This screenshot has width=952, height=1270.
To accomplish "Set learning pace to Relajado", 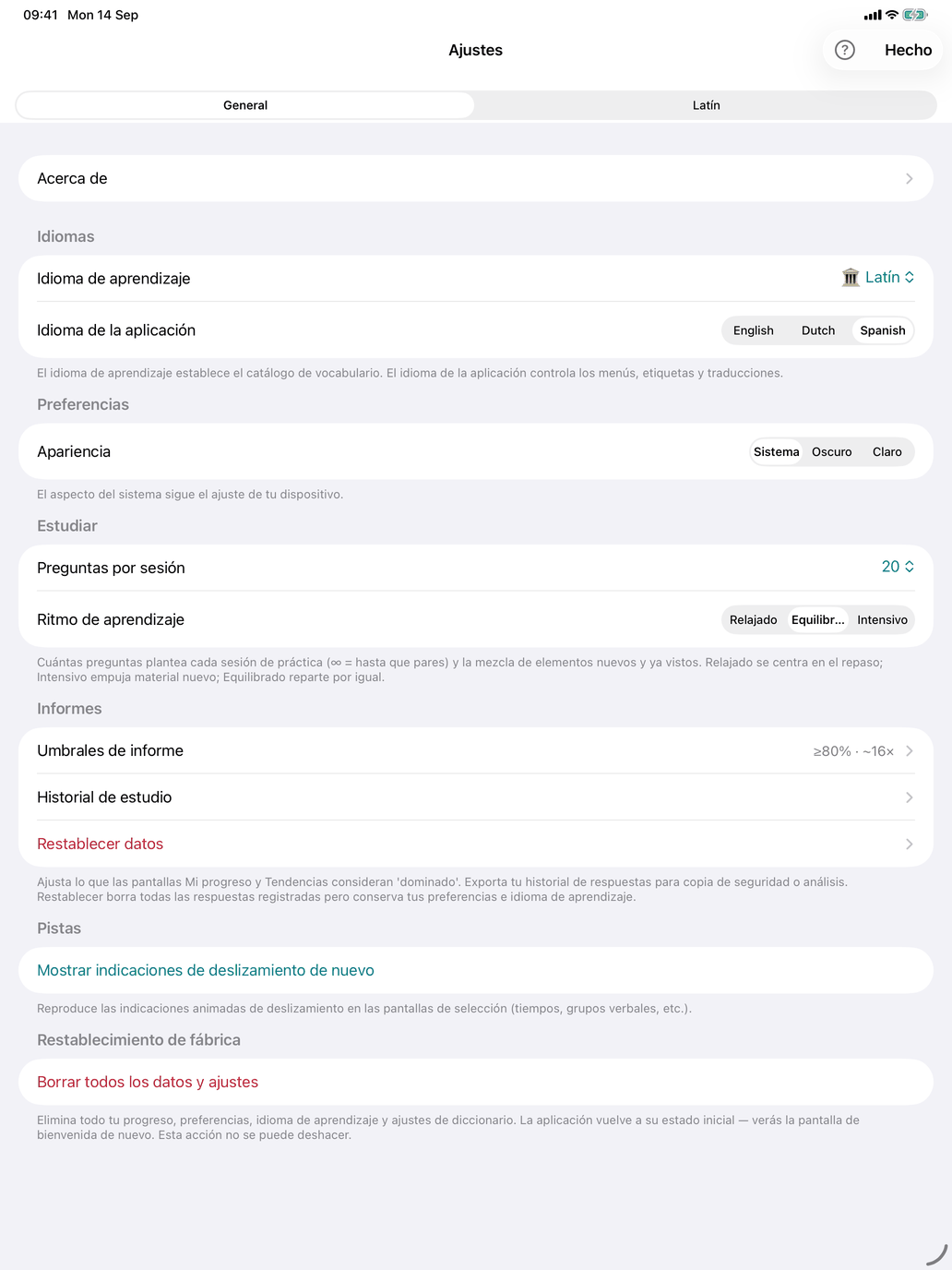I will pyautogui.click(x=754, y=619).
